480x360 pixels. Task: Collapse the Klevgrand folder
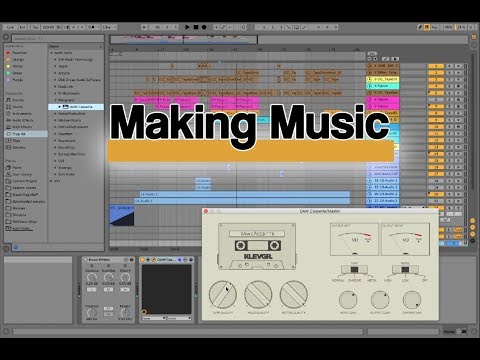[56, 100]
